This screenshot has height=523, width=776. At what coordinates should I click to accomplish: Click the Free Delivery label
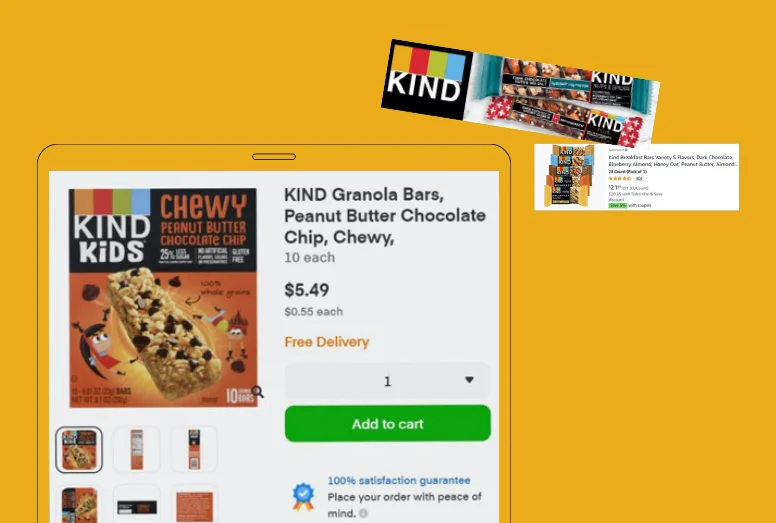click(327, 342)
